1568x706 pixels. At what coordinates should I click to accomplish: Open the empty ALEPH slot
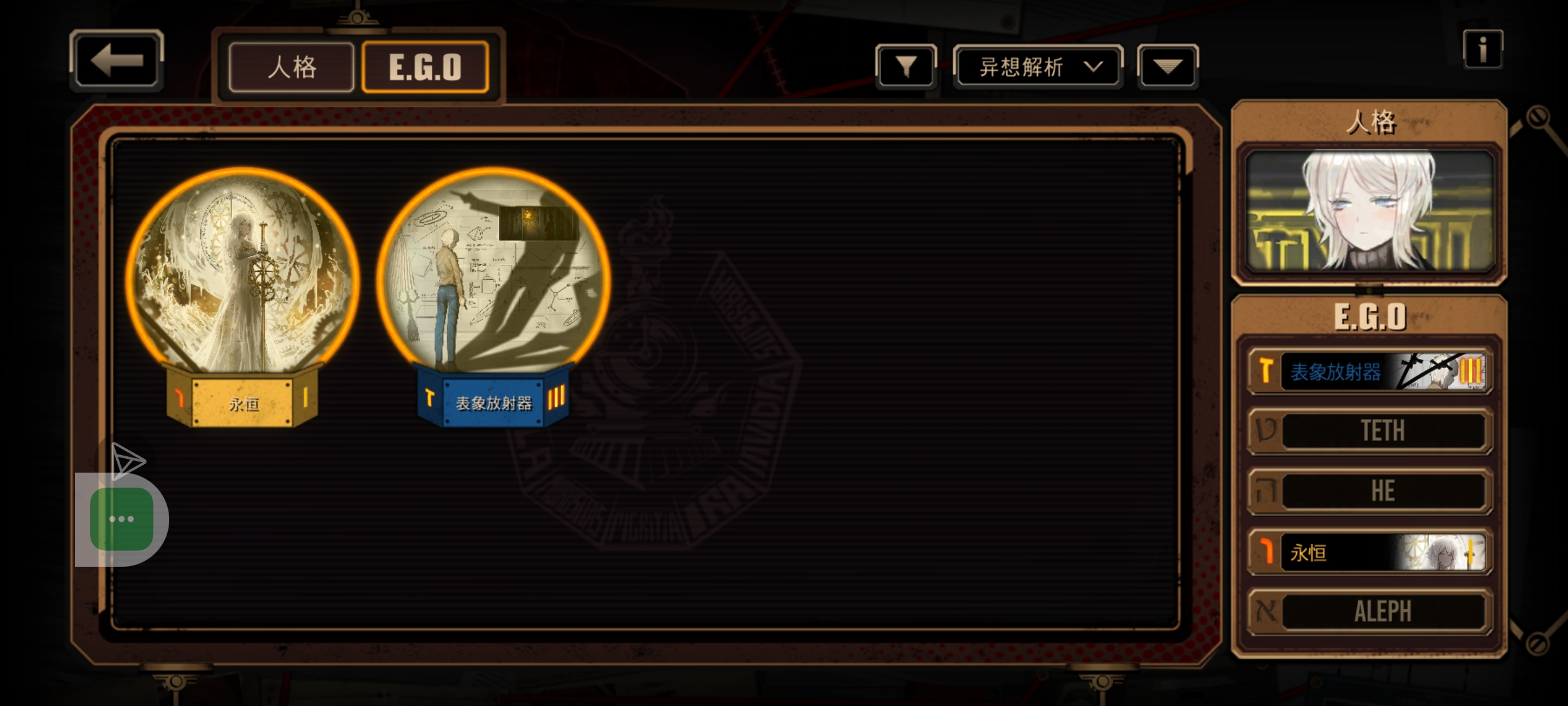pos(1369,611)
